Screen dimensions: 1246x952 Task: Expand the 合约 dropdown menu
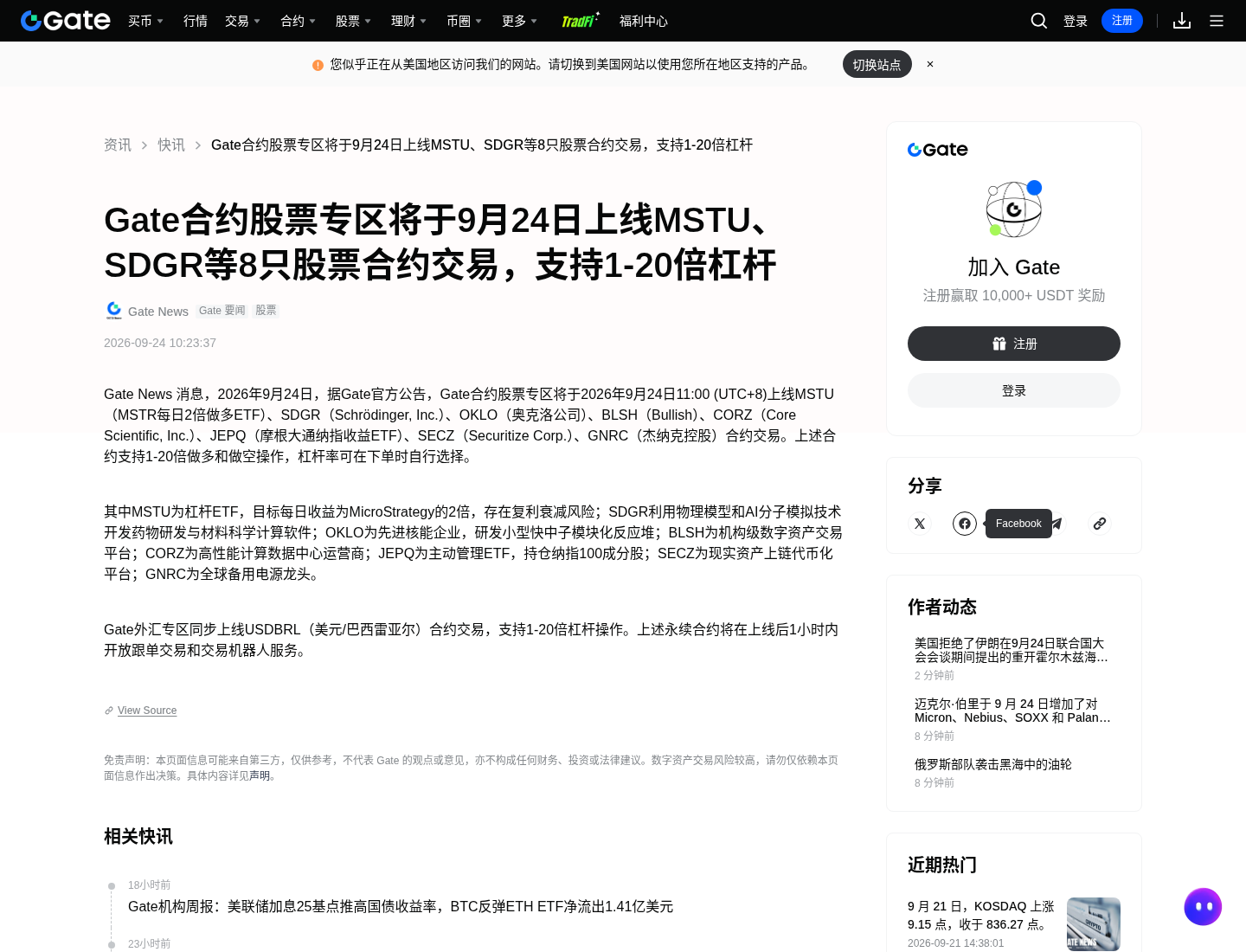click(298, 21)
